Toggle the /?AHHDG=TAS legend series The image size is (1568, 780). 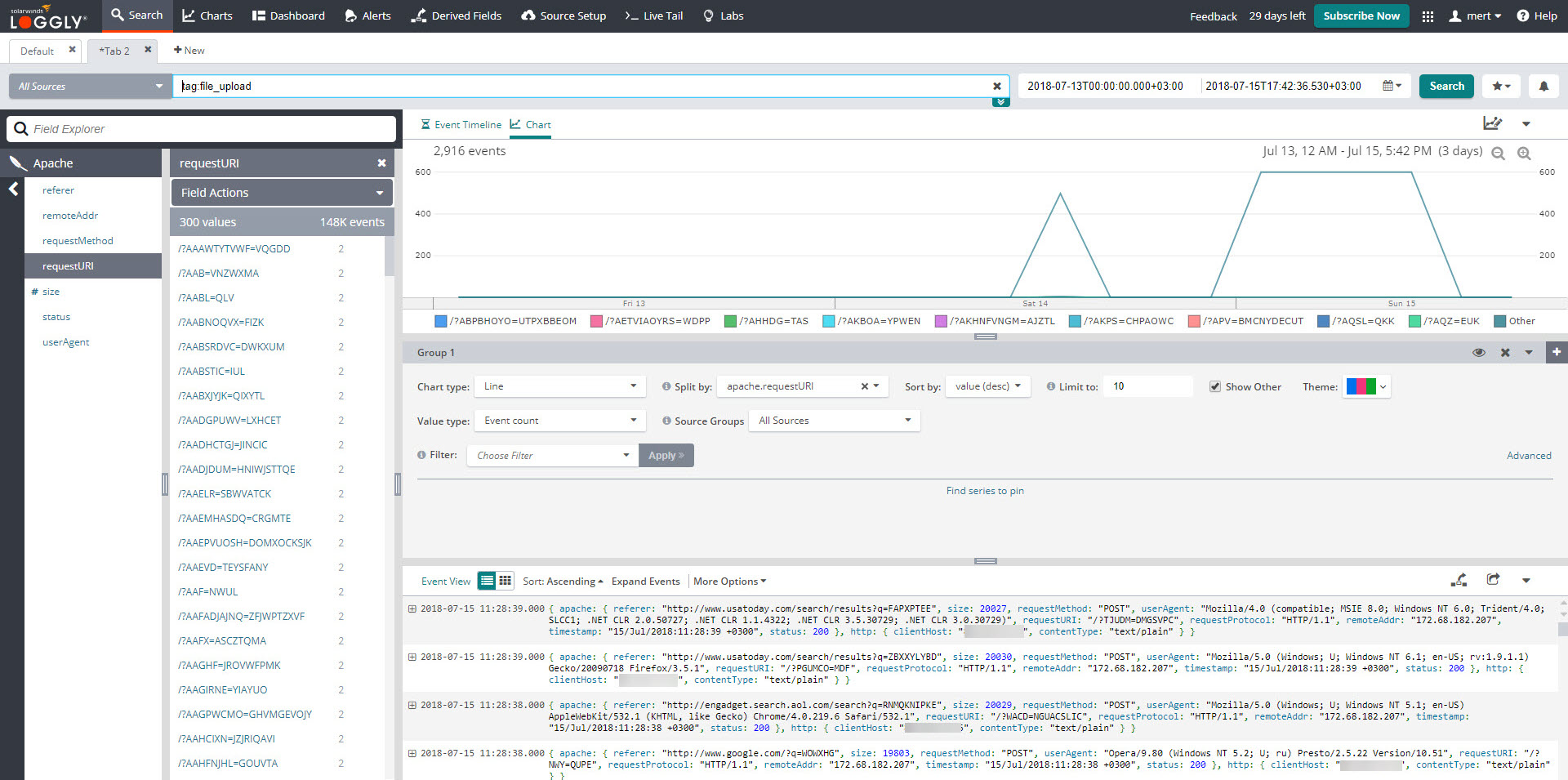(766, 321)
